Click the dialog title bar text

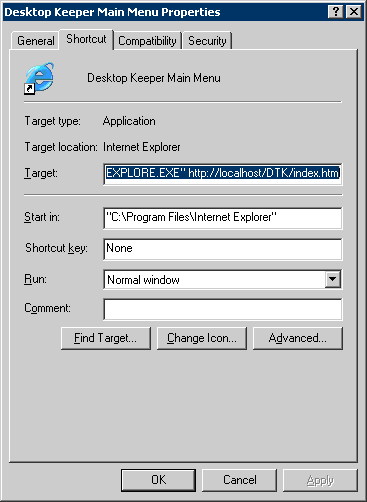(112, 12)
